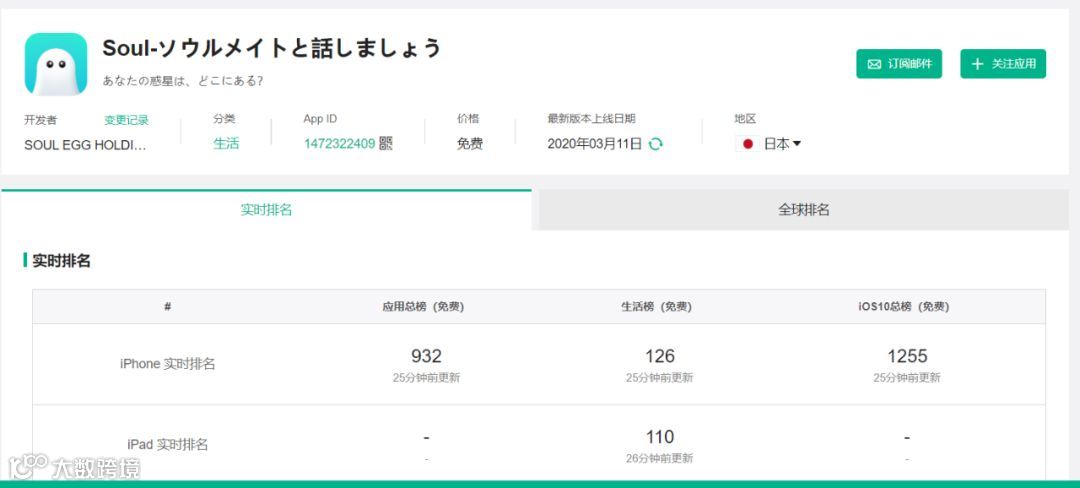Click the Soul app ghost icon
The width and height of the screenshot is (1080, 488).
(56, 64)
